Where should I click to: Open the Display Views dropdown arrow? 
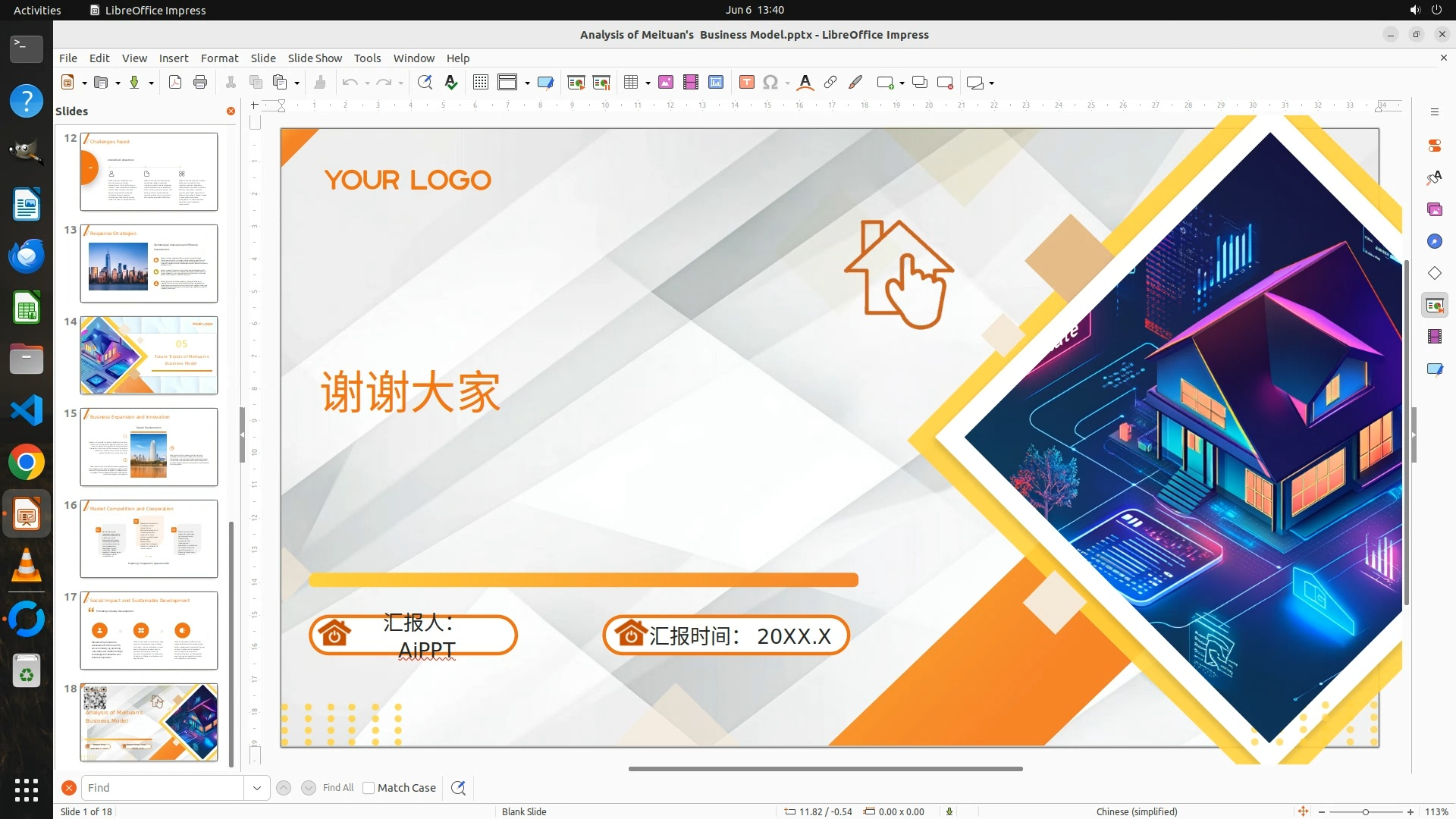click(x=527, y=83)
